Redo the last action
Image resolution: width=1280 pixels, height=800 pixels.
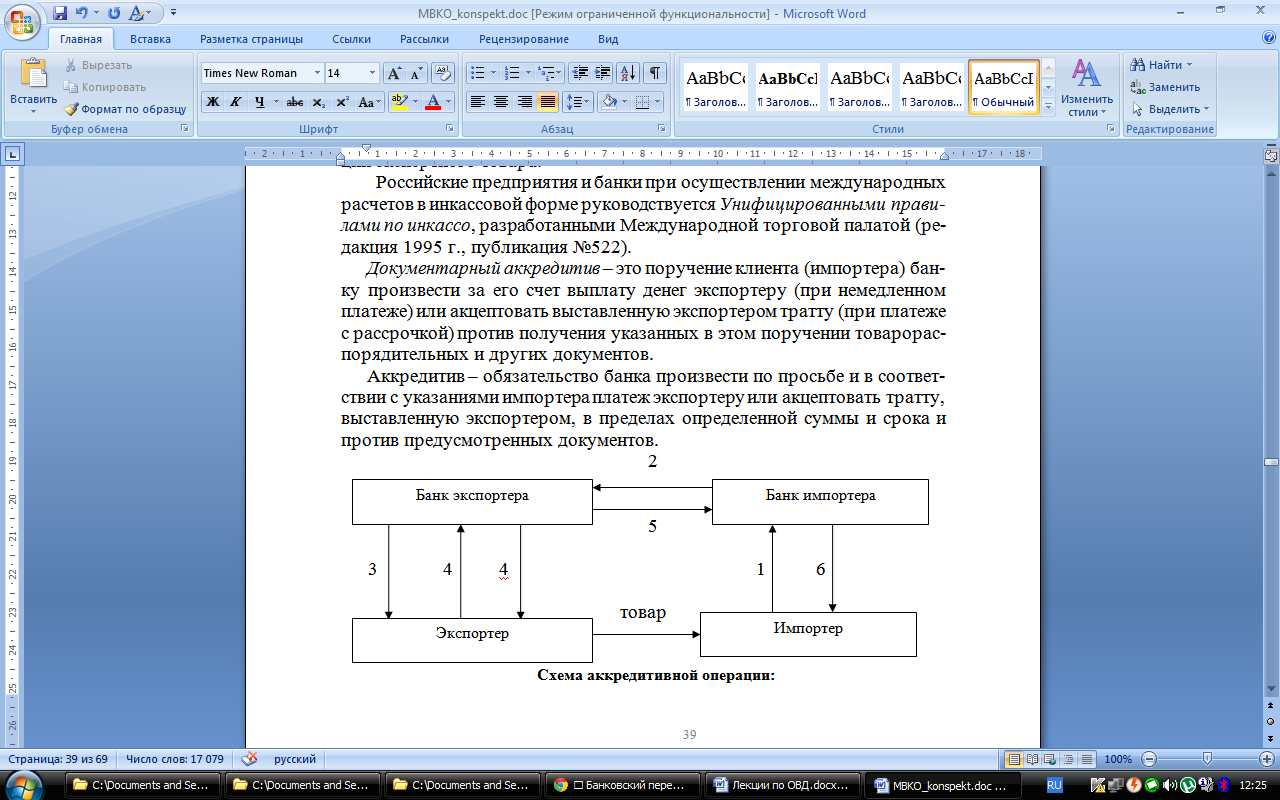[114, 13]
